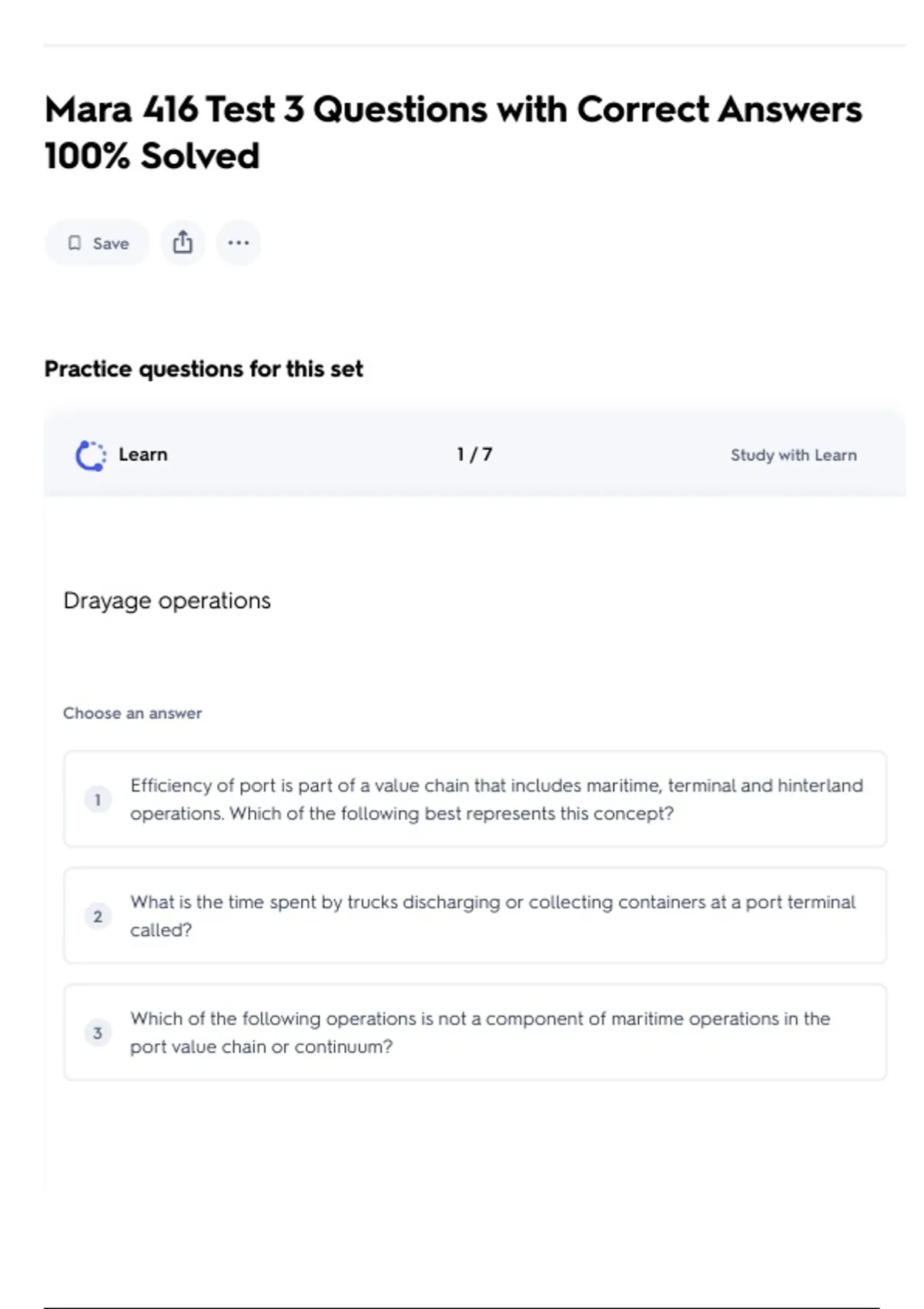
Task: Click the number 3 answer badge
Action: click(x=98, y=1033)
